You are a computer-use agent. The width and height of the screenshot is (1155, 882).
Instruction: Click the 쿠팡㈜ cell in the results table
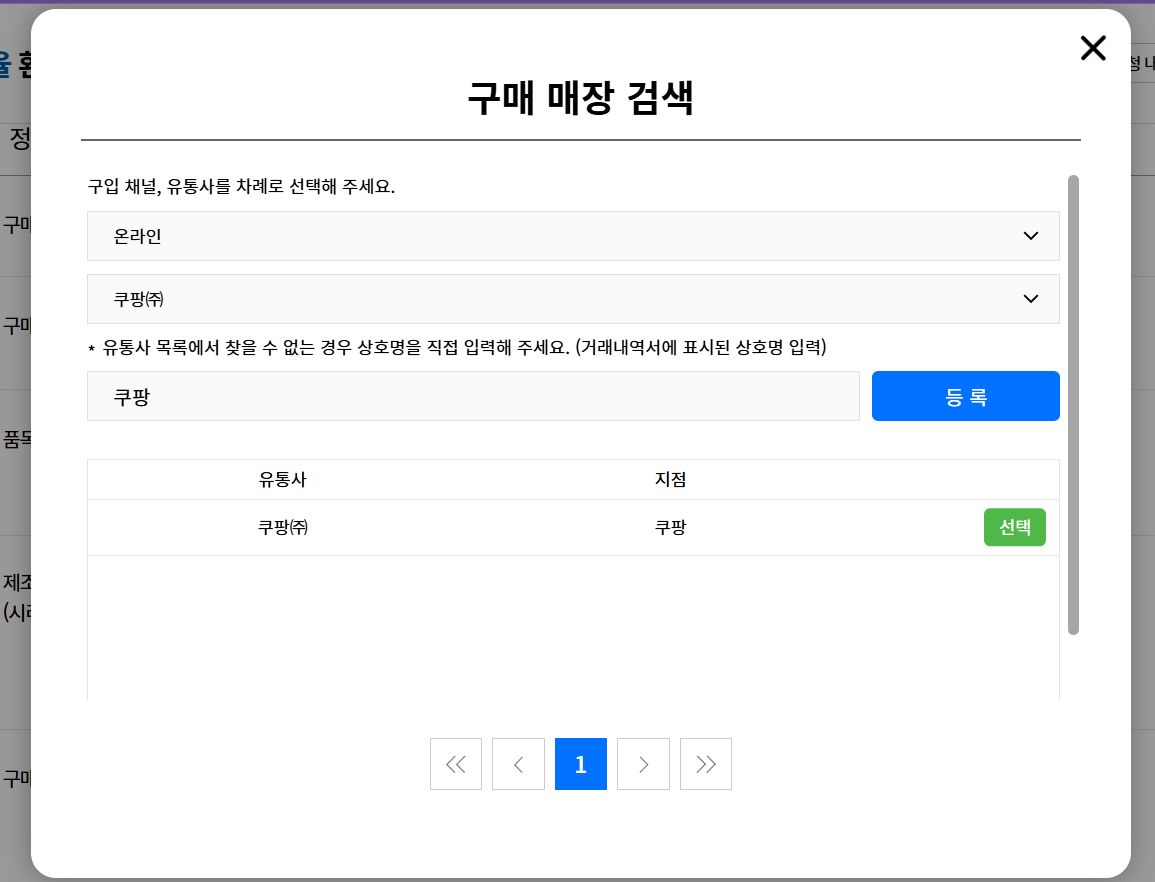click(283, 528)
